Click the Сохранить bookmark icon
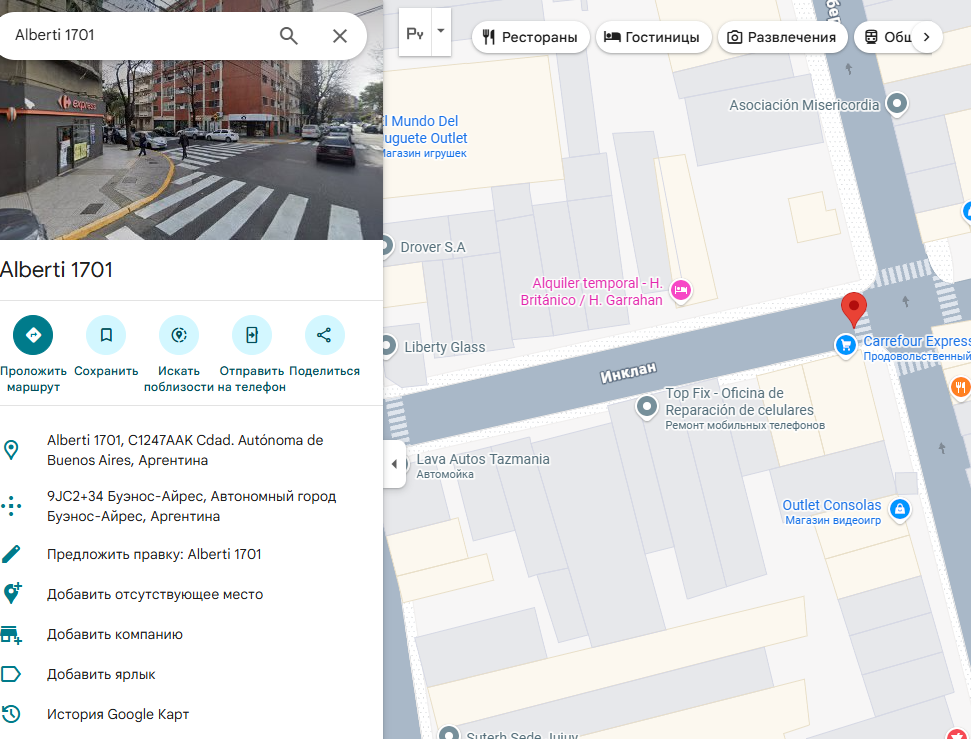Image resolution: width=971 pixels, height=739 pixels. (106, 335)
